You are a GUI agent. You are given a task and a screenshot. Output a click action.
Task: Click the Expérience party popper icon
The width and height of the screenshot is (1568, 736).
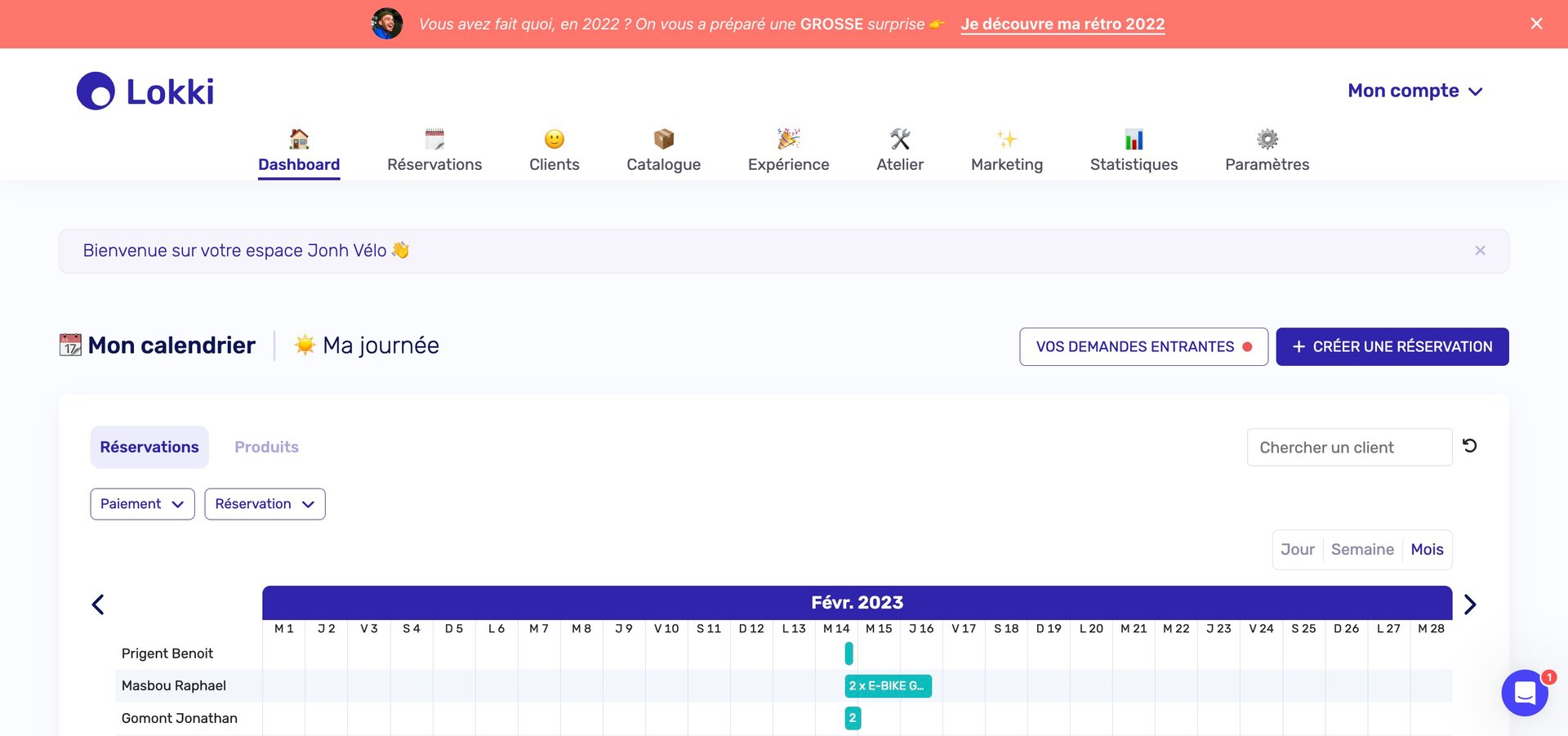coord(788,139)
